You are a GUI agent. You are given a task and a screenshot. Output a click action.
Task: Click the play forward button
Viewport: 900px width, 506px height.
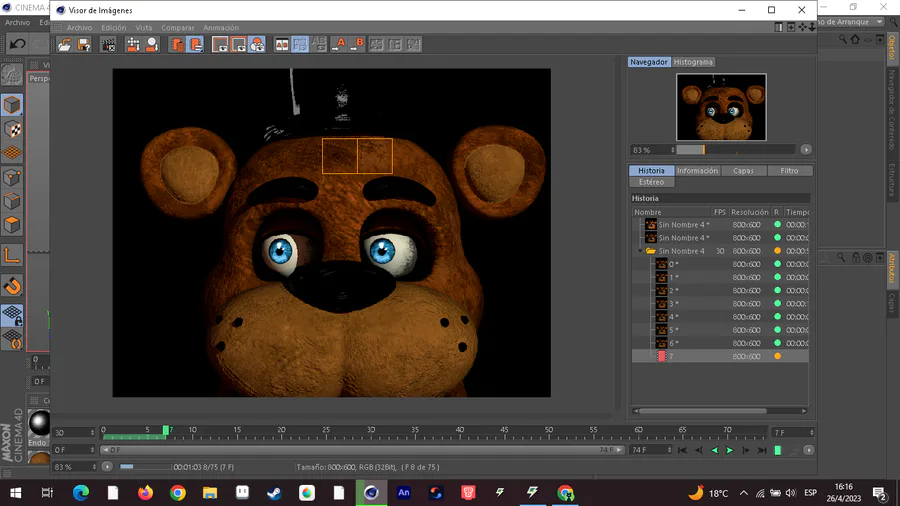(x=730, y=450)
